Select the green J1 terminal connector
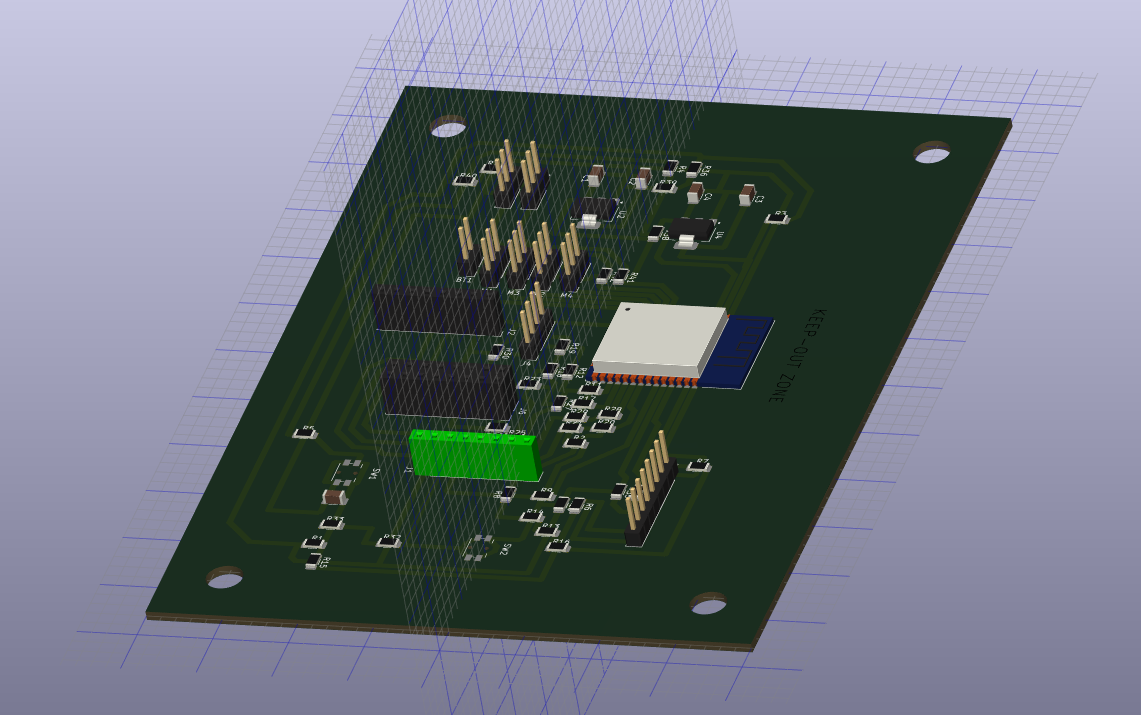Screen dimensions: 1141x715 pos(476,455)
